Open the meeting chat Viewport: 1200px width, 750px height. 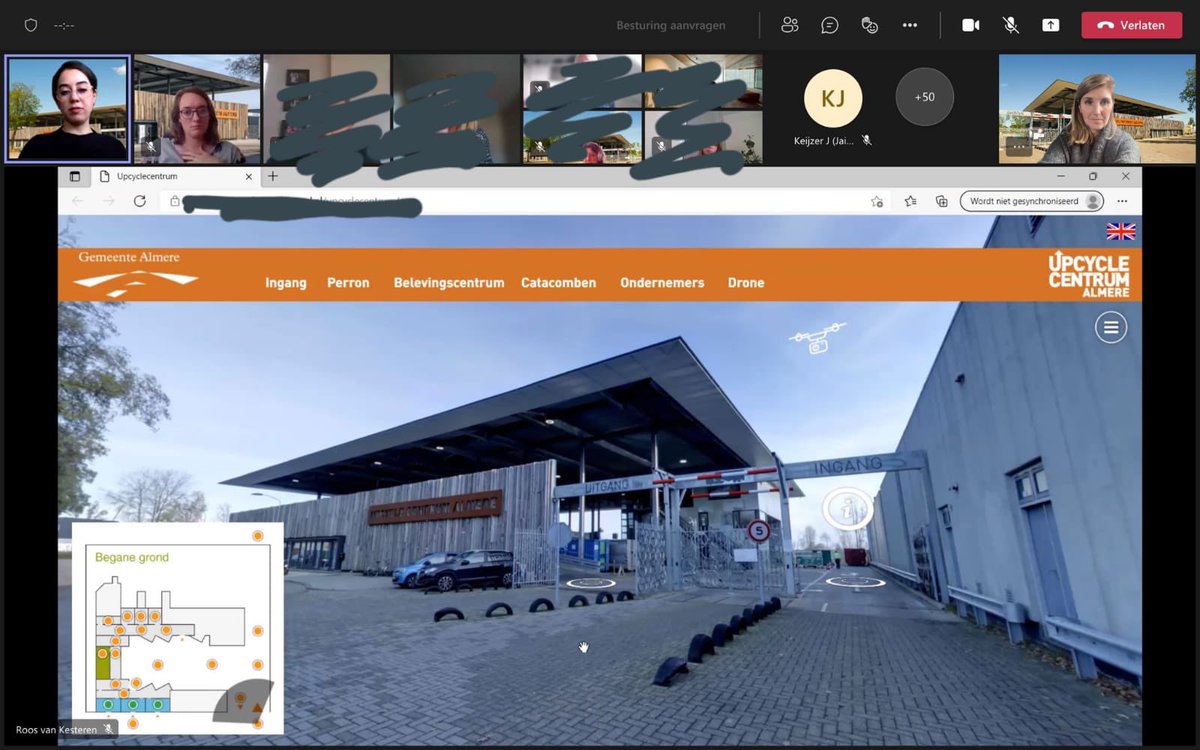pyautogui.click(x=829, y=24)
